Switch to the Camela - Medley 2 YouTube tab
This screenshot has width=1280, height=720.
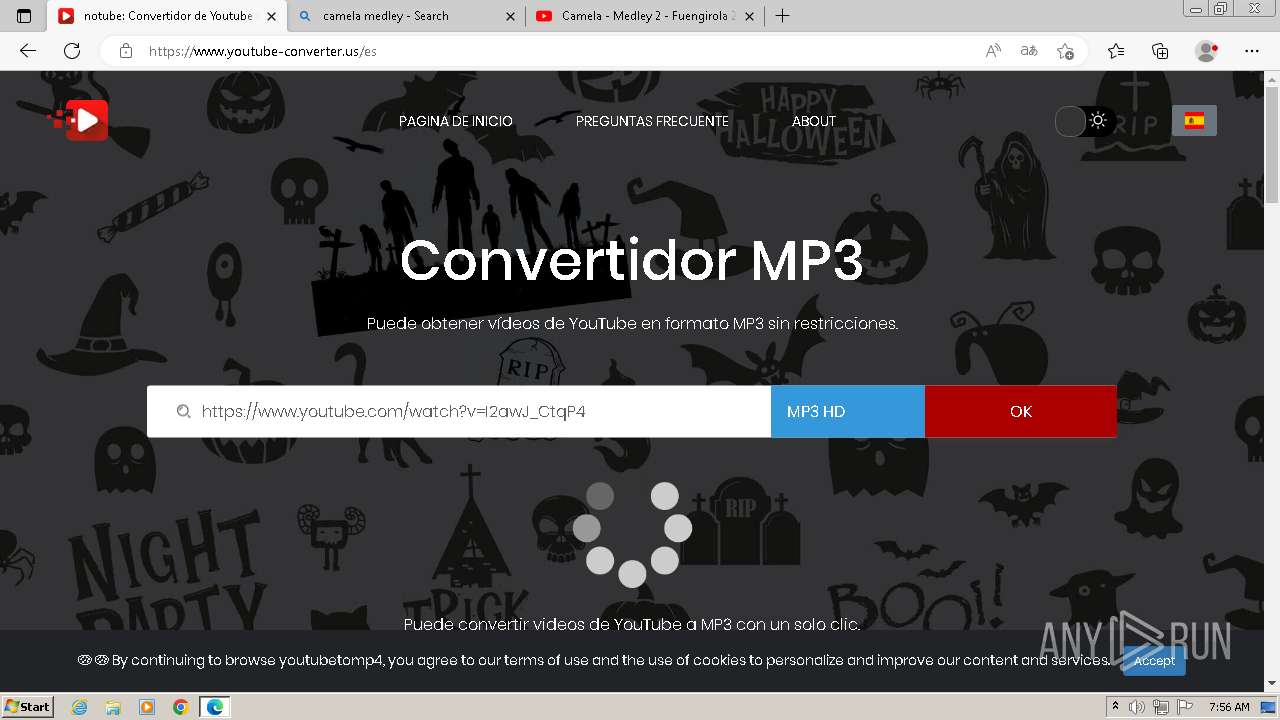645,16
